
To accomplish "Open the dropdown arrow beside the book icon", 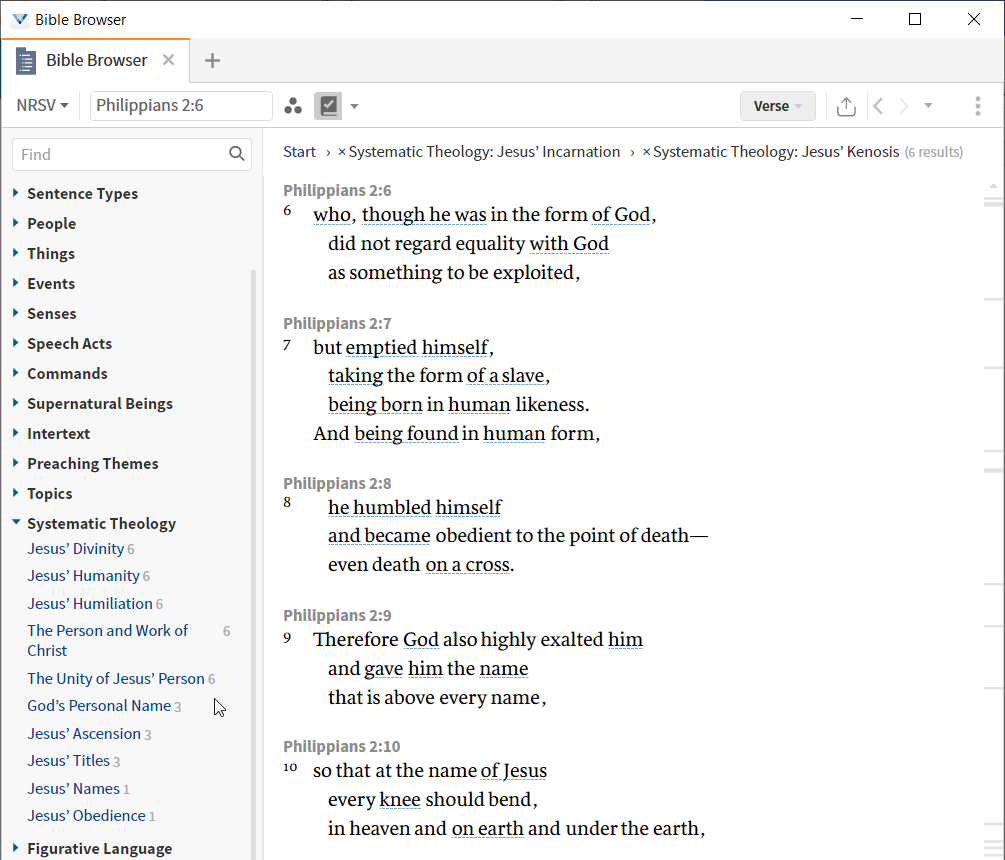I will (x=354, y=105).
